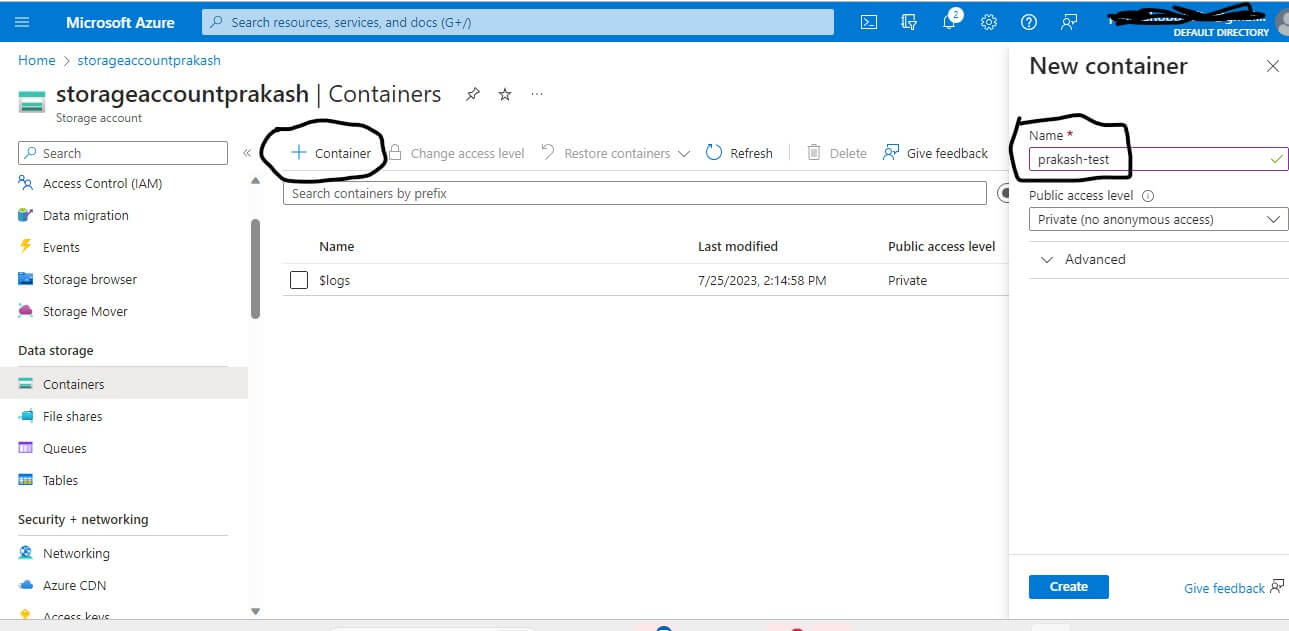Viewport: 1289px width, 631px height.
Task: Click the Access Control (IAM) icon
Action: (x=26, y=183)
